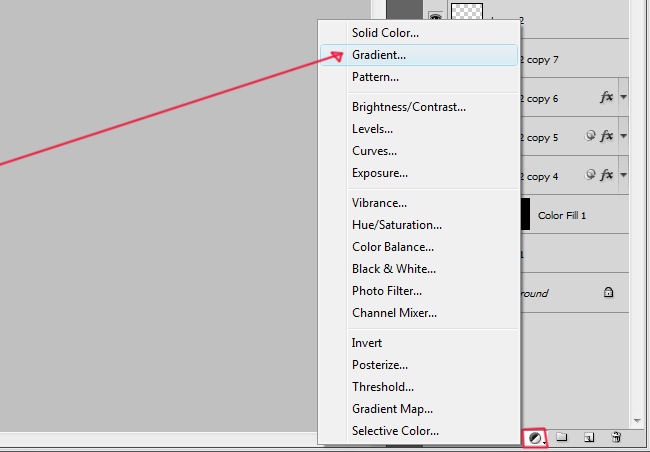650x452 pixels.
Task: Click the fx icon on copy 4 layer
Action: (x=606, y=175)
